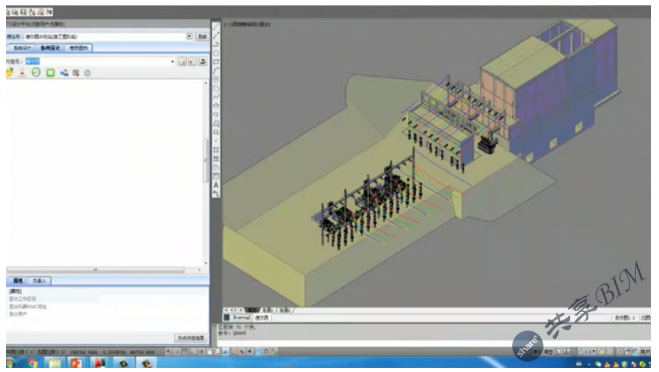Open the workspace combo box dropdown arrow
This screenshot has width=659, height=372.
point(172,62)
